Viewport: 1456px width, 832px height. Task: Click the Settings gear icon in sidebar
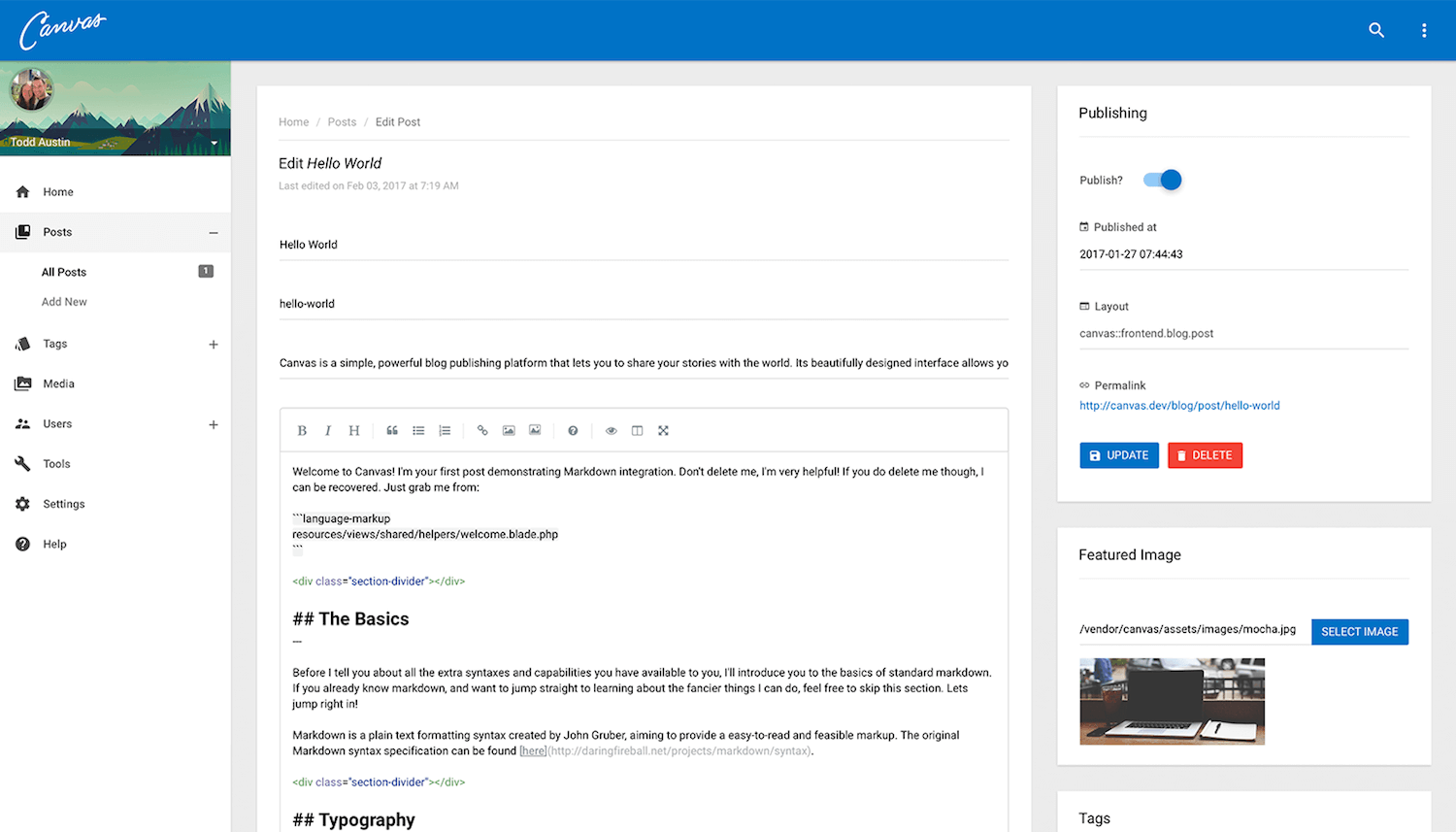(22, 504)
